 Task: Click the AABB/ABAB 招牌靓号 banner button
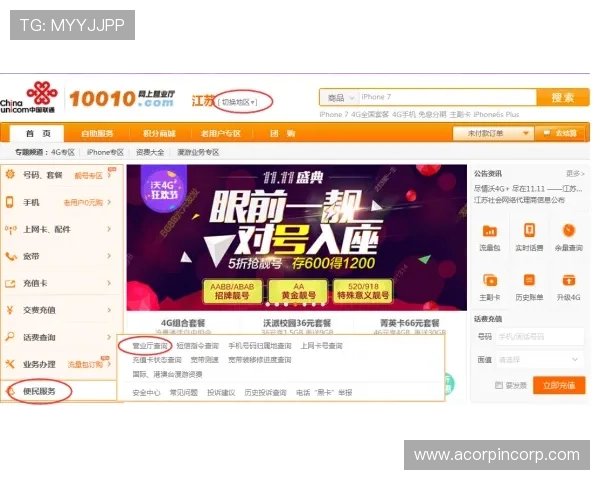tap(232, 291)
